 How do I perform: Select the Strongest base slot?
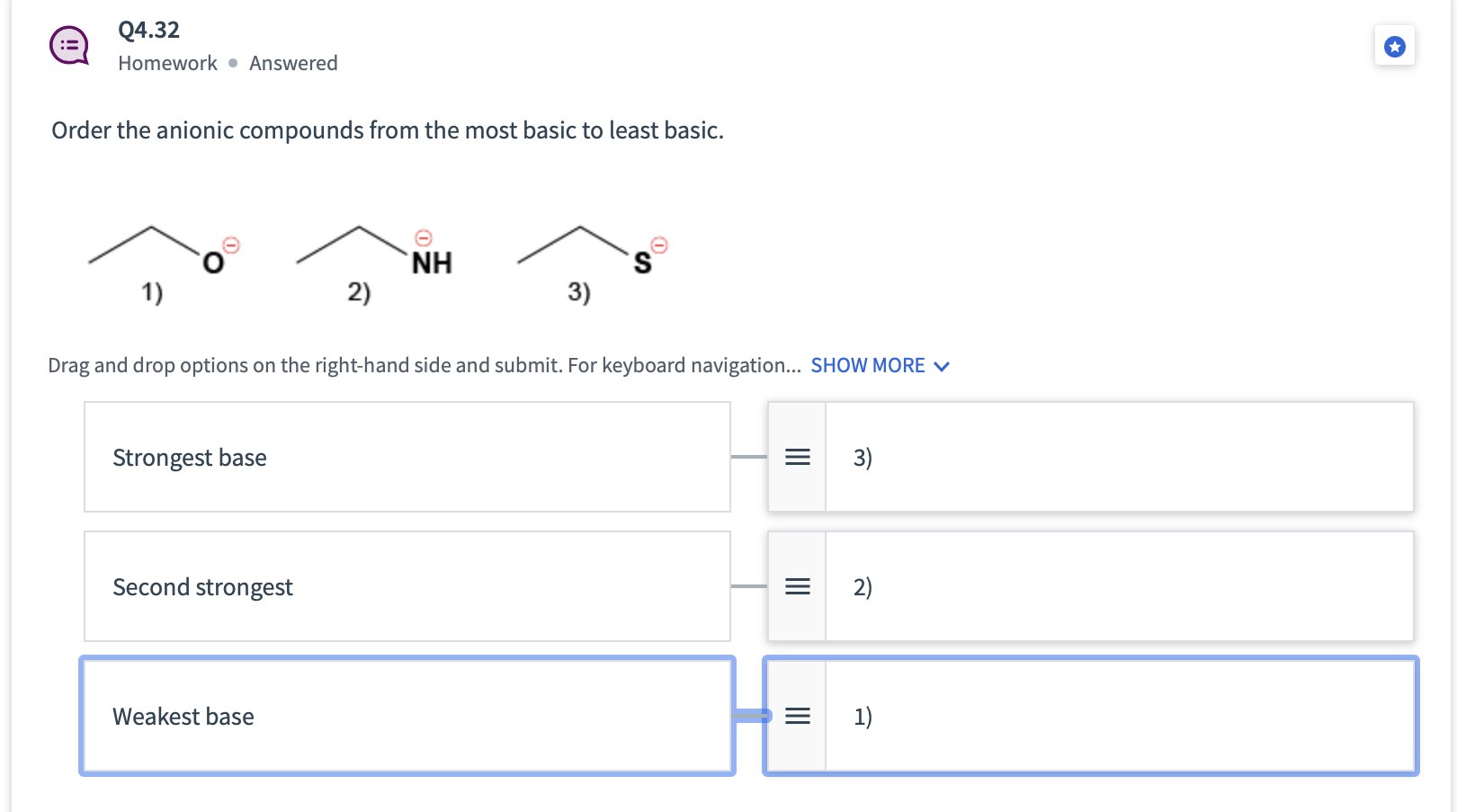407,457
